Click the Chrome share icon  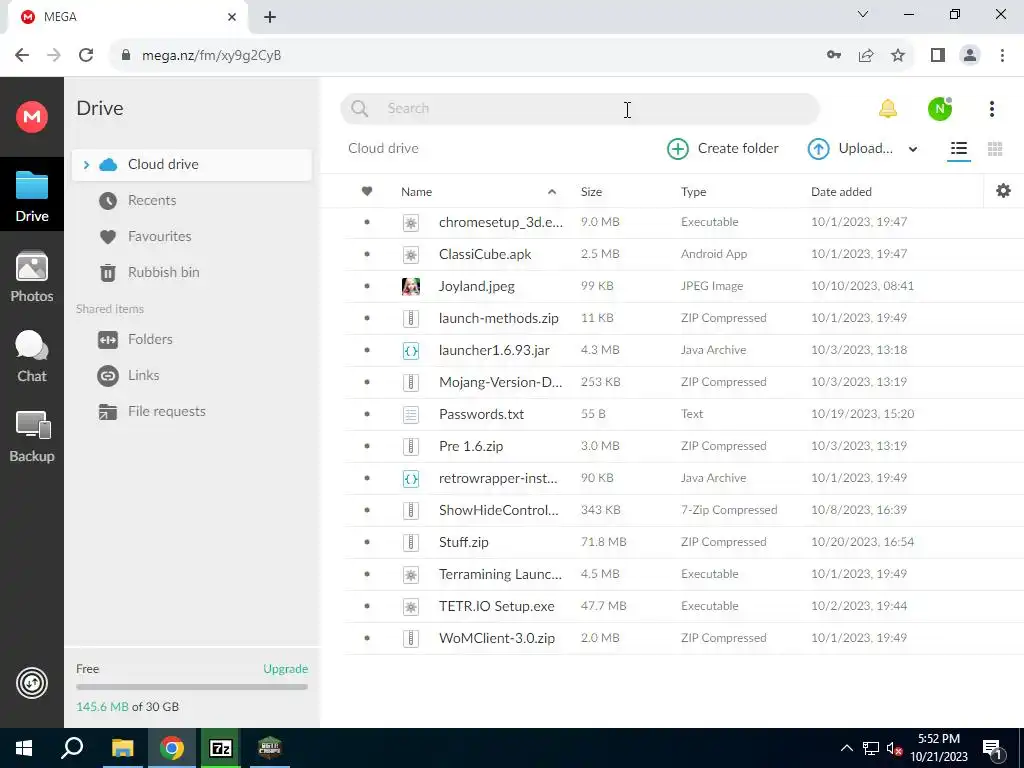(x=866, y=56)
